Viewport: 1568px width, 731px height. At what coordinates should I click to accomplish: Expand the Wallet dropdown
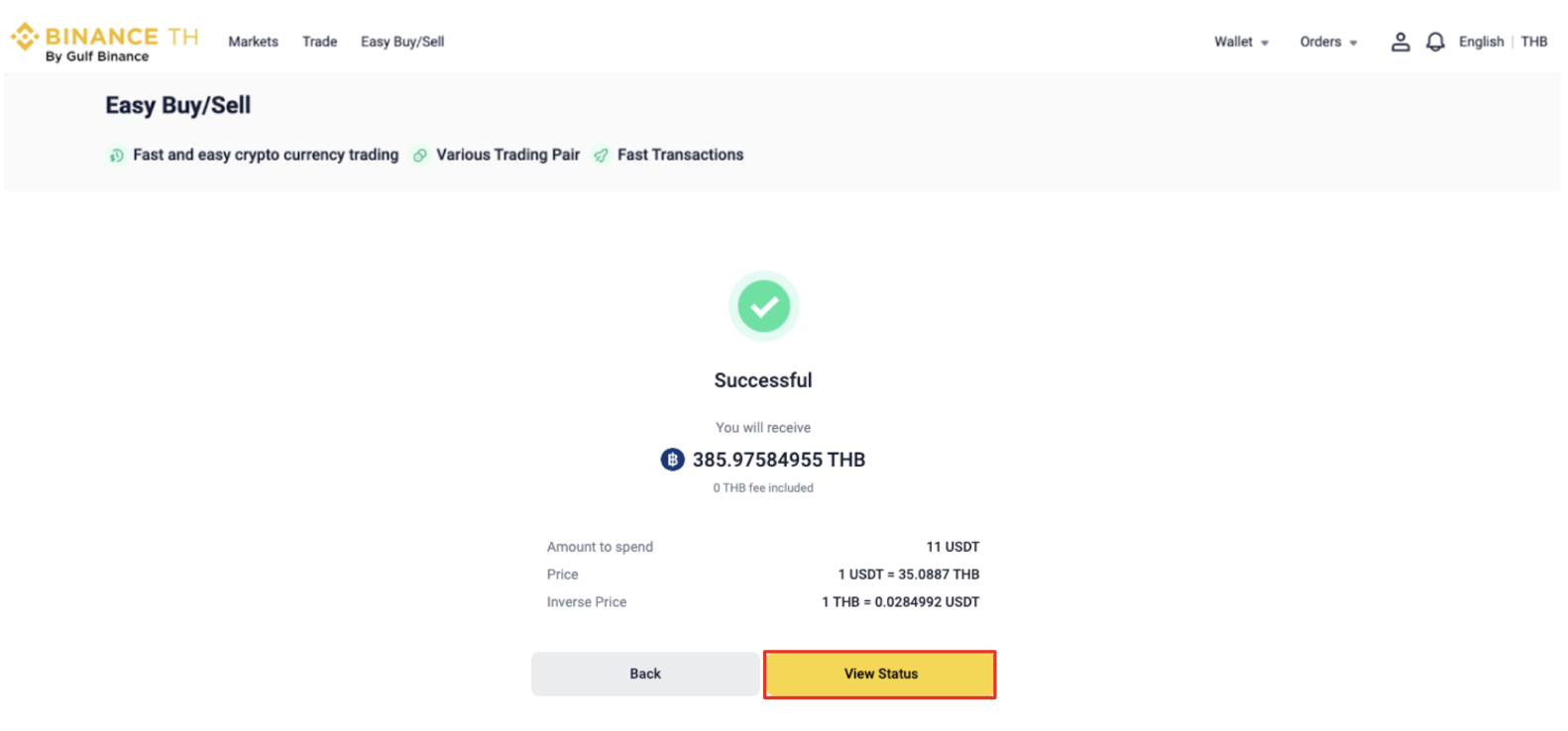pyautogui.click(x=1241, y=42)
